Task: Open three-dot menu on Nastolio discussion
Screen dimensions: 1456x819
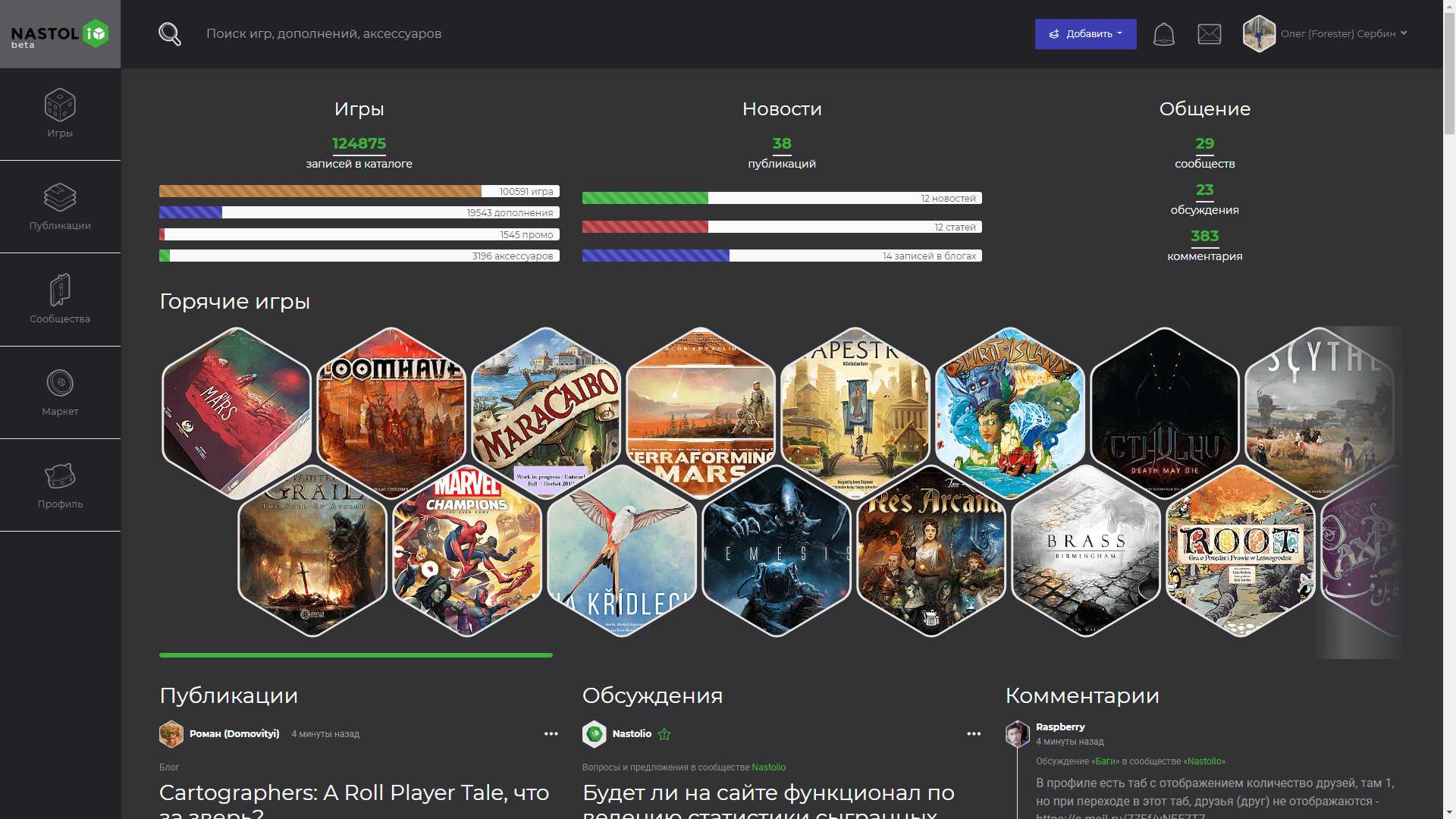Action: (x=974, y=734)
